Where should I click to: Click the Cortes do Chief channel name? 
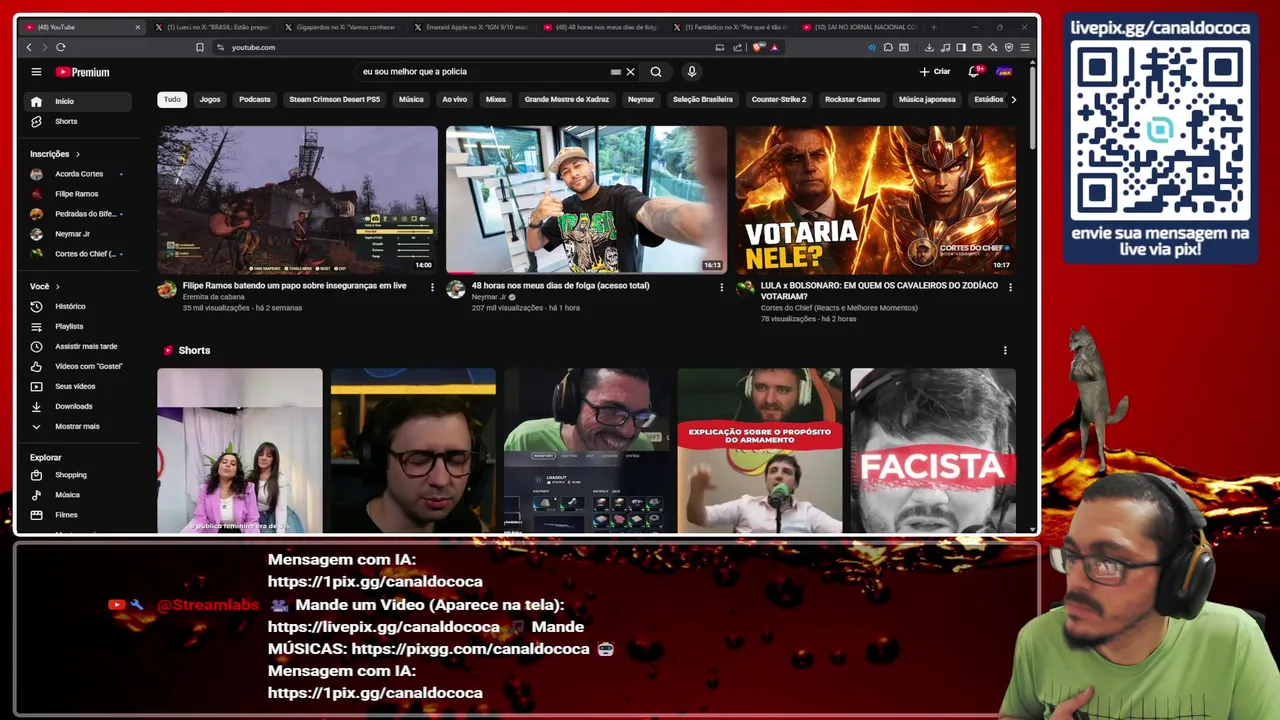(838, 308)
